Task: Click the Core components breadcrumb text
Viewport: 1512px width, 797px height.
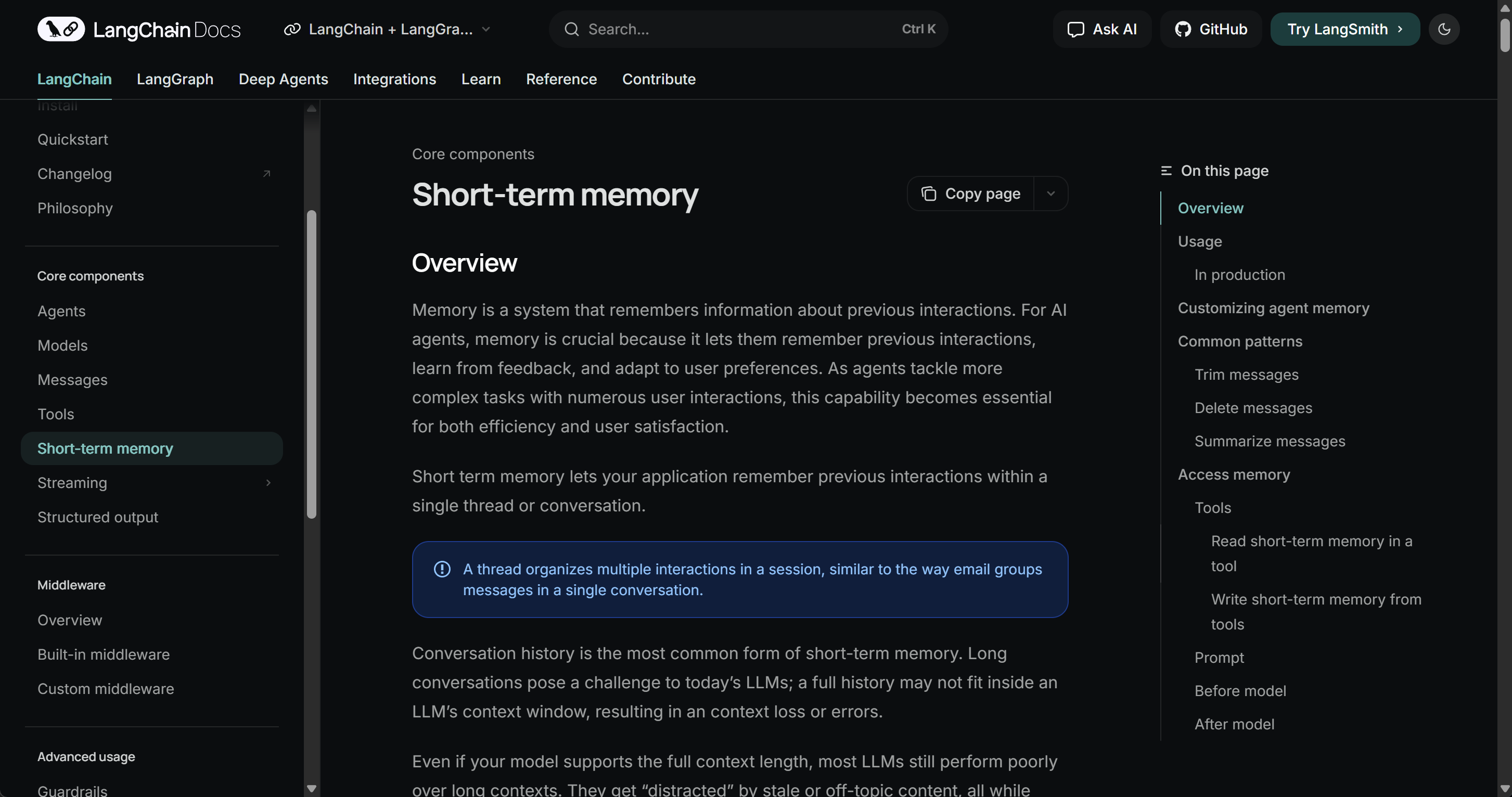Action: coord(473,155)
